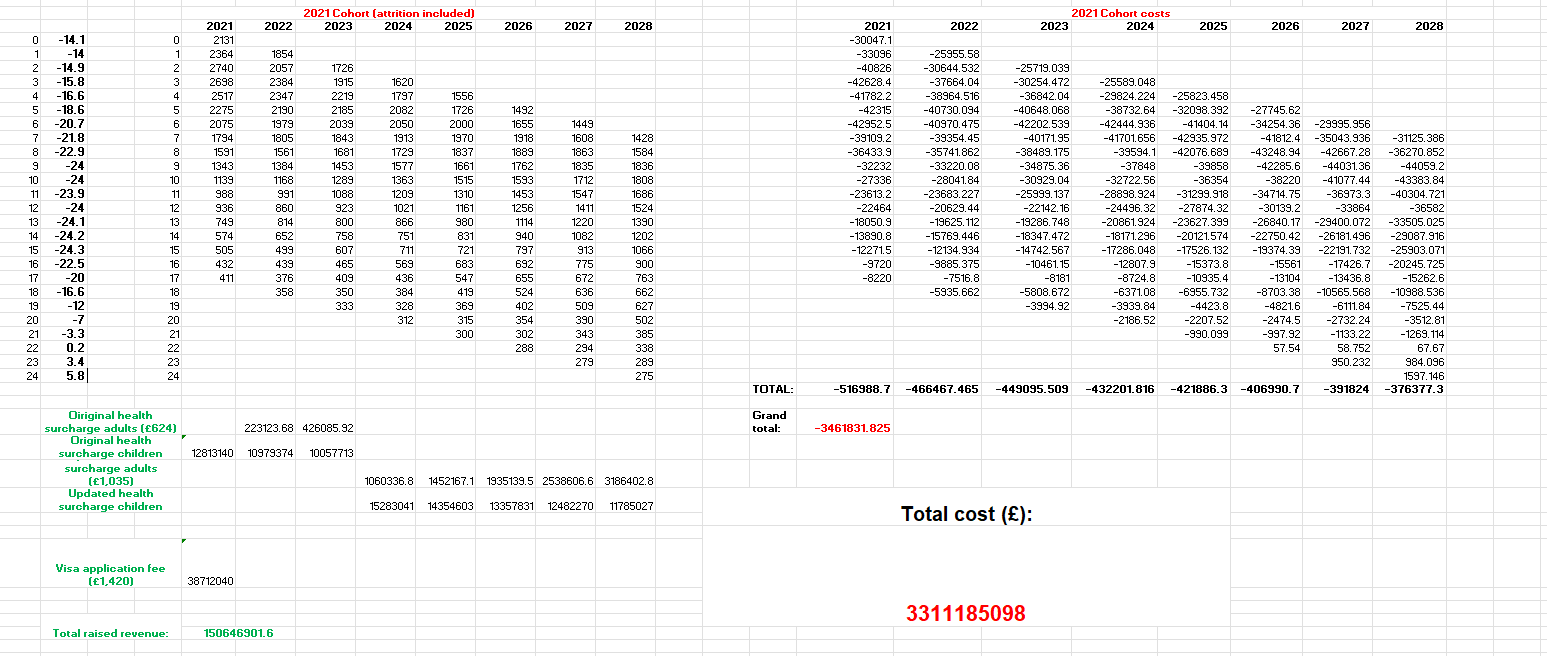Select the cohort cell 275
1547x656 pixels.
(x=644, y=376)
